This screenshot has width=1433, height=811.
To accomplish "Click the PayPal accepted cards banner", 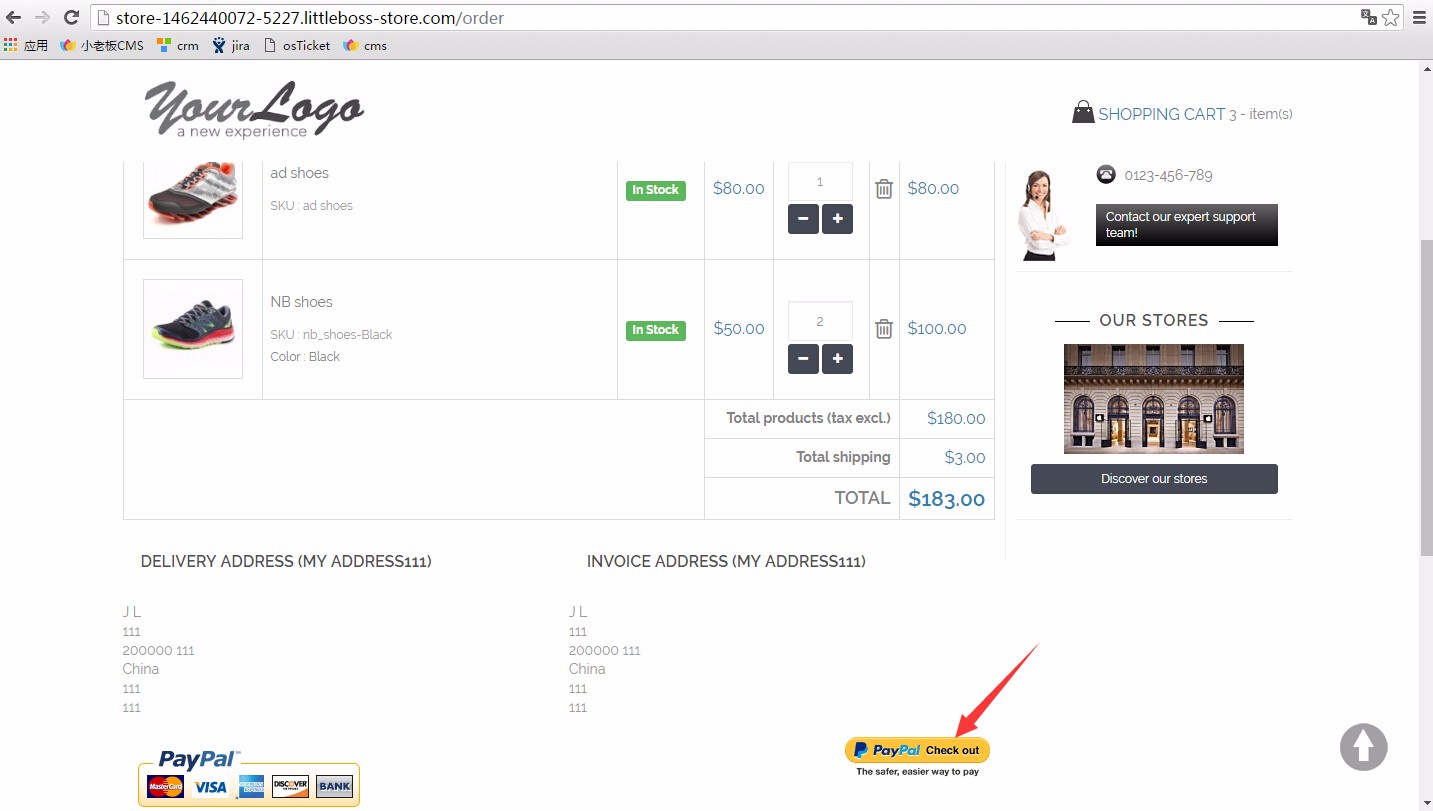I will (249, 778).
